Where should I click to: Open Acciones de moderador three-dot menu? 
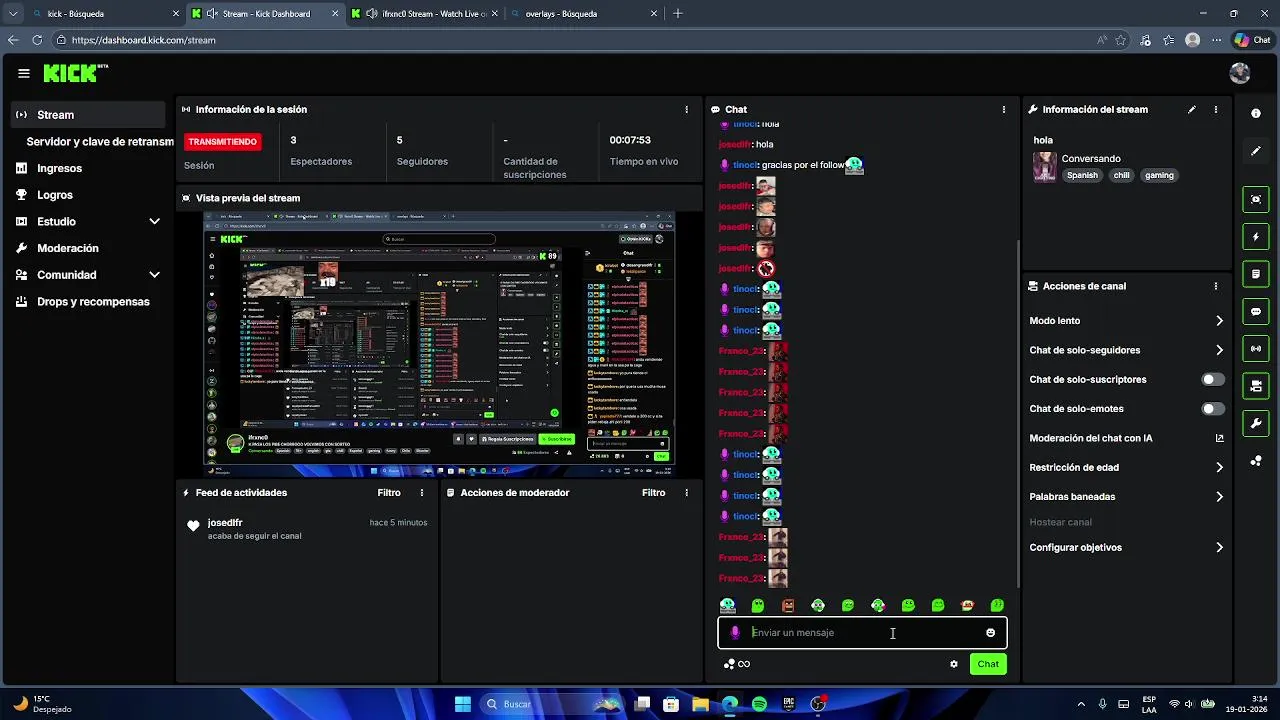[x=686, y=493]
